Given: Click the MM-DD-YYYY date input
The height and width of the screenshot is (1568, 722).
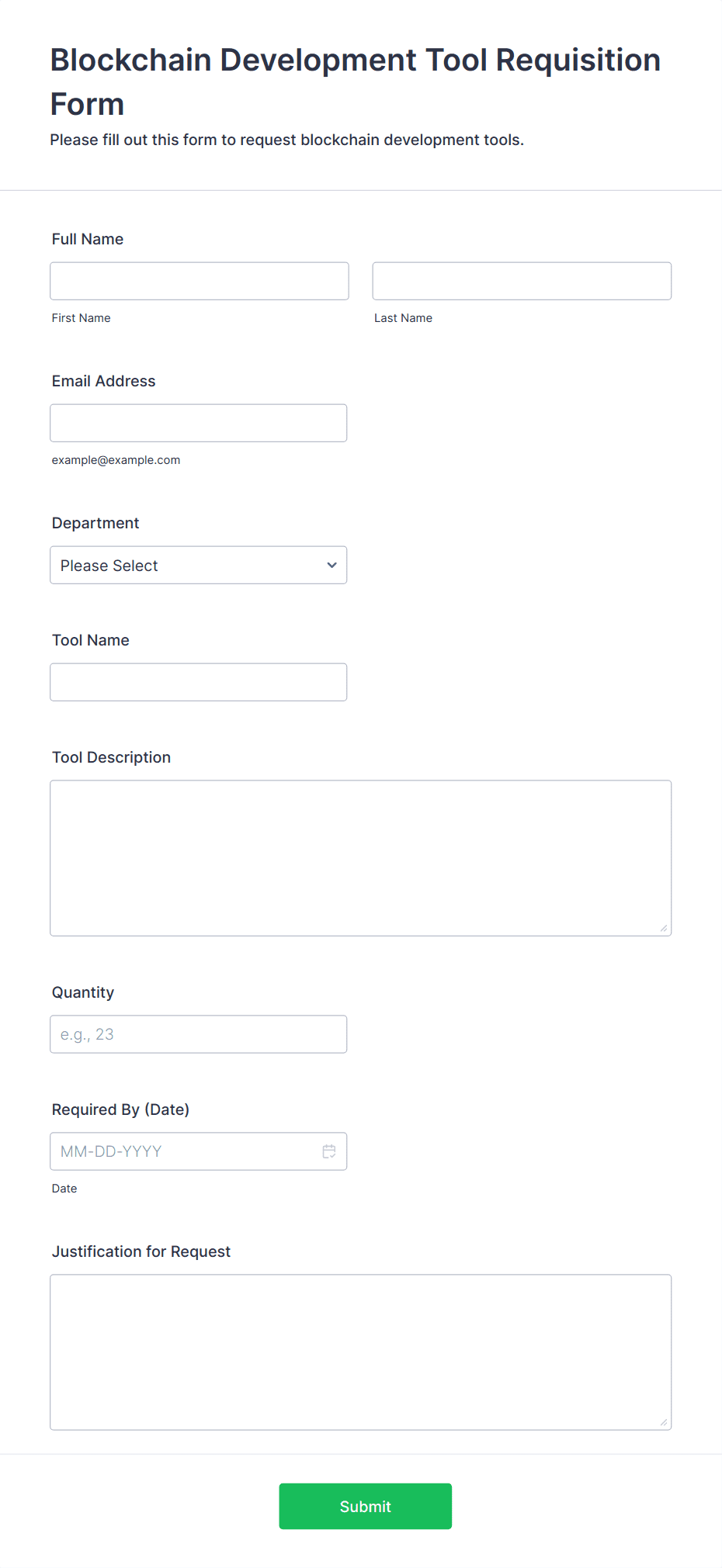Looking at the screenshot, I should pos(199,1151).
